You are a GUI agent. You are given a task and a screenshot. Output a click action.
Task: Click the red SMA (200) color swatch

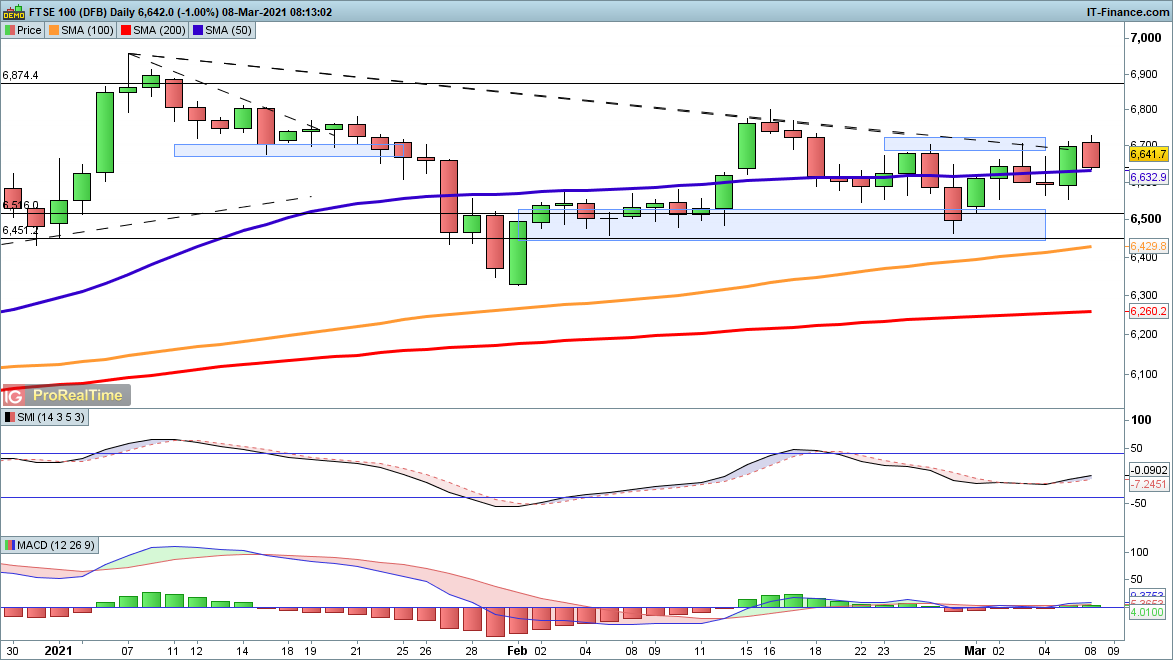click(x=126, y=30)
